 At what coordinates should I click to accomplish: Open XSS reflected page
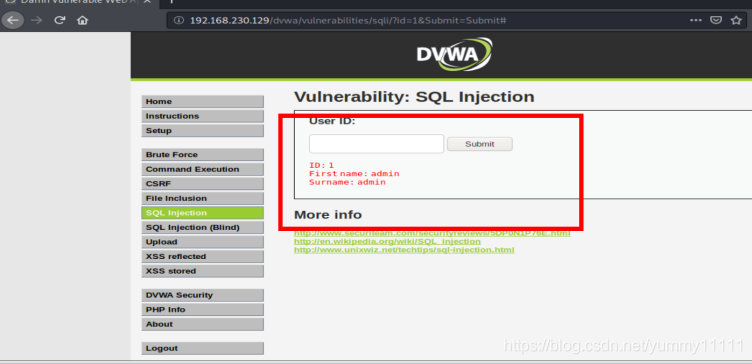202,257
